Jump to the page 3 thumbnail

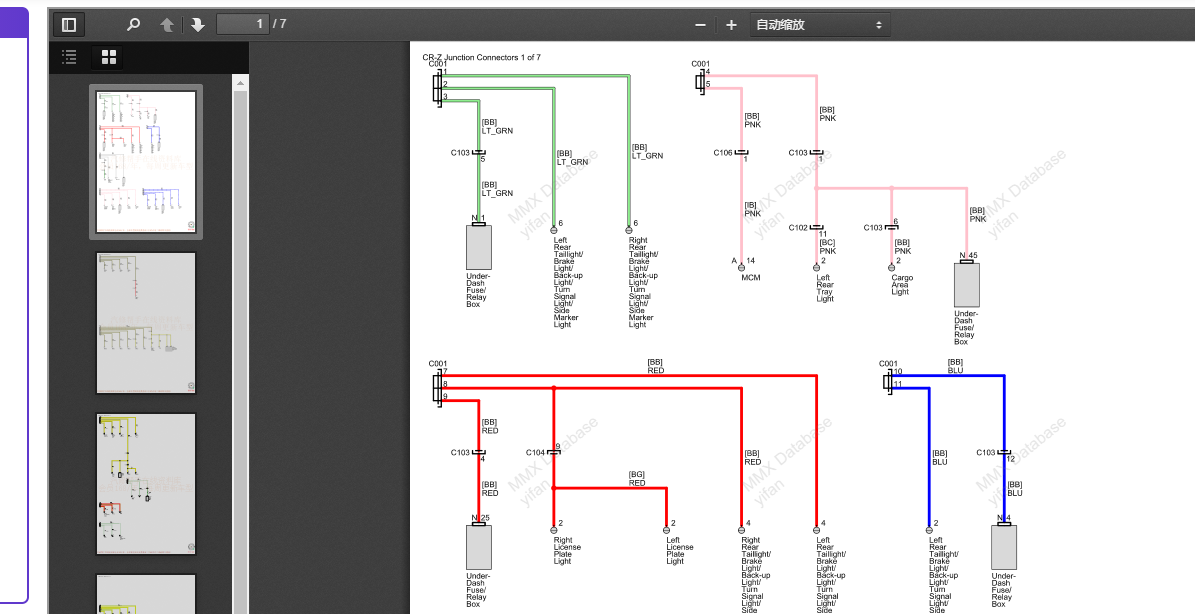click(x=146, y=484)
